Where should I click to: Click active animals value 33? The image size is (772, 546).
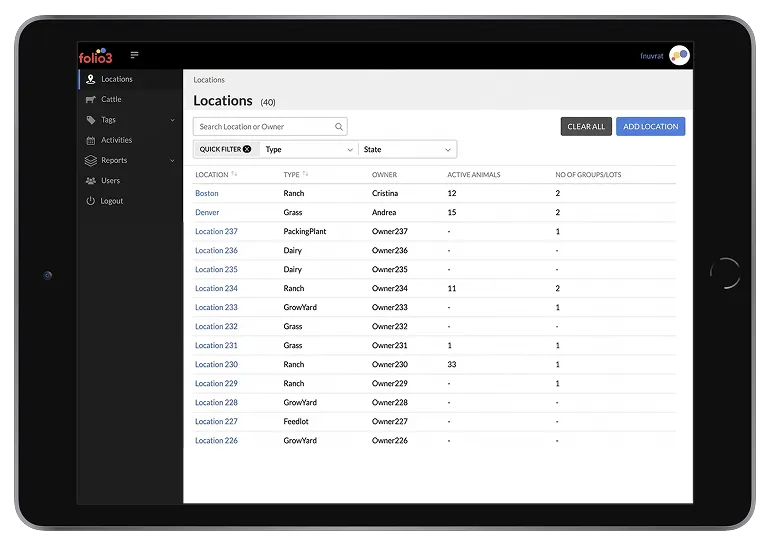tap(452, 364)
